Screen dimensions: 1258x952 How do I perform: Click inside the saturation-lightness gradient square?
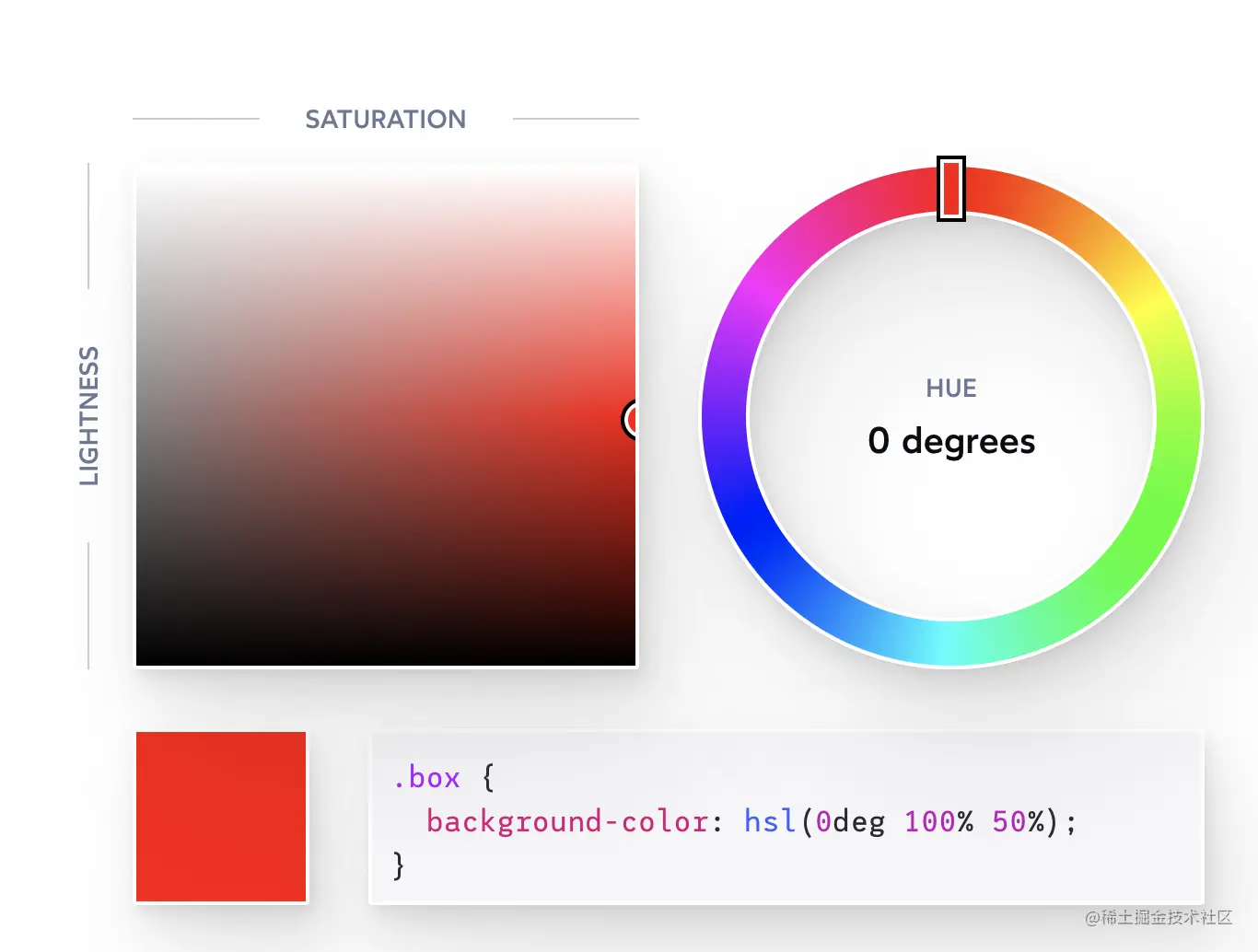(x=386, y=415)
